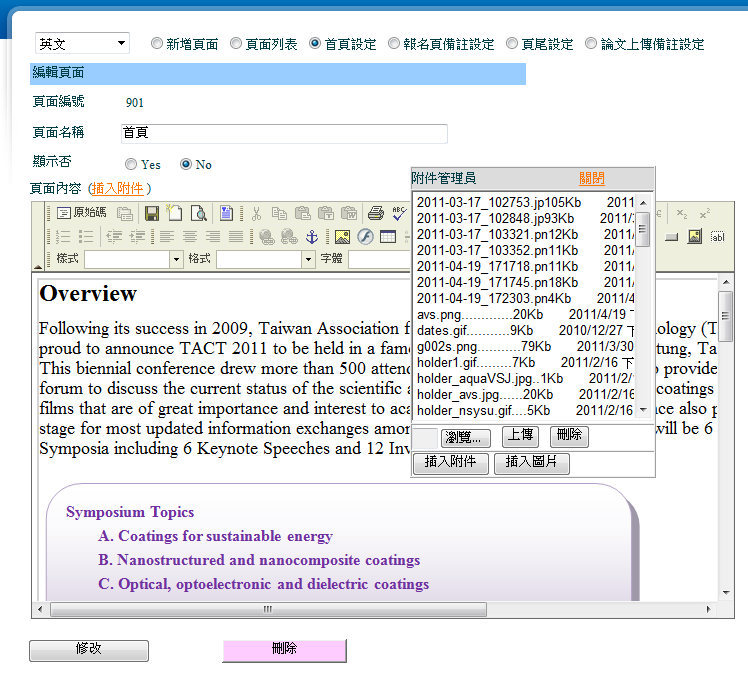Click the Insert Table icon

tap(387, 237)
